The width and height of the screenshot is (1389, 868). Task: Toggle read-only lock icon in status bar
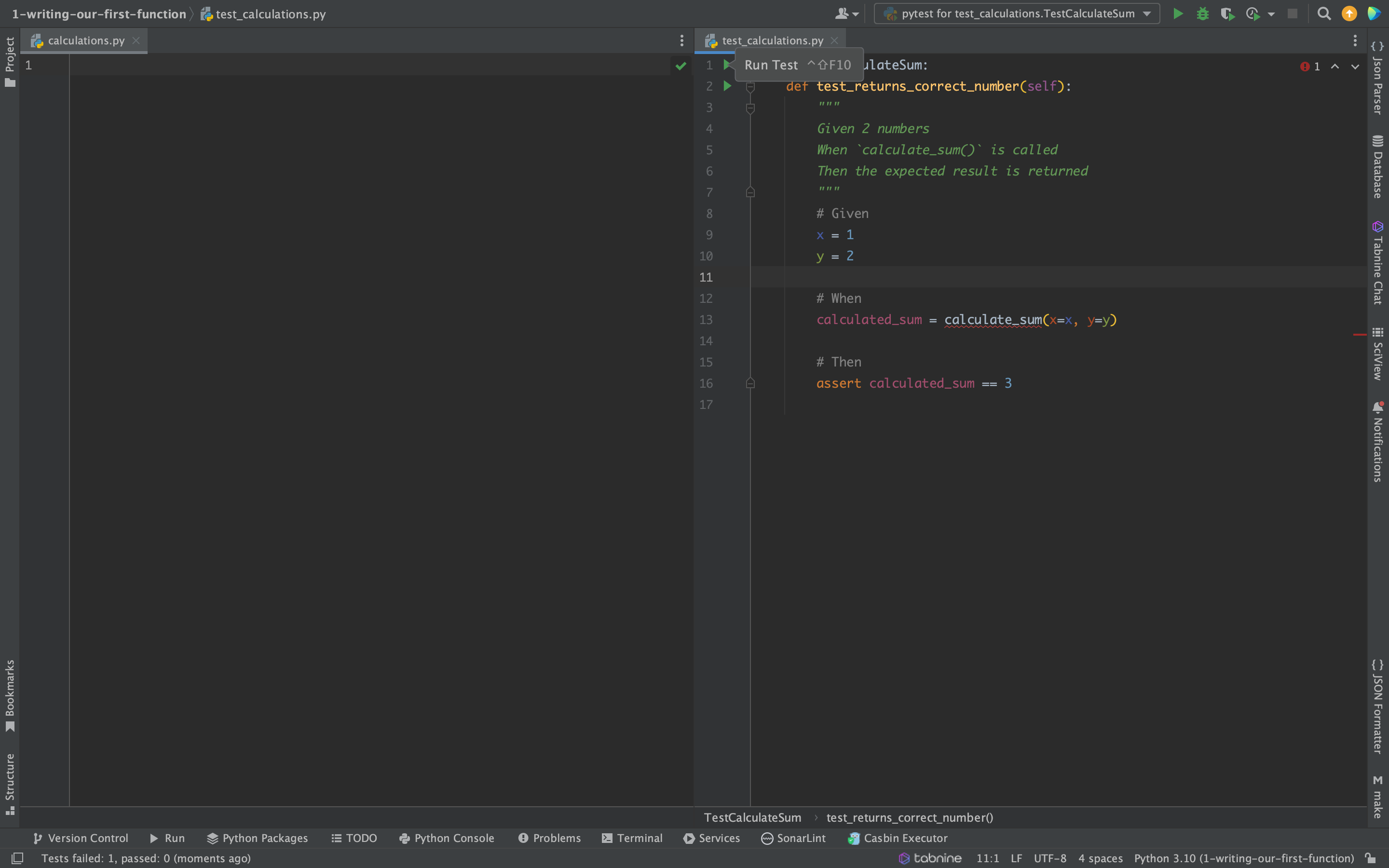(x=1370, y=858)
